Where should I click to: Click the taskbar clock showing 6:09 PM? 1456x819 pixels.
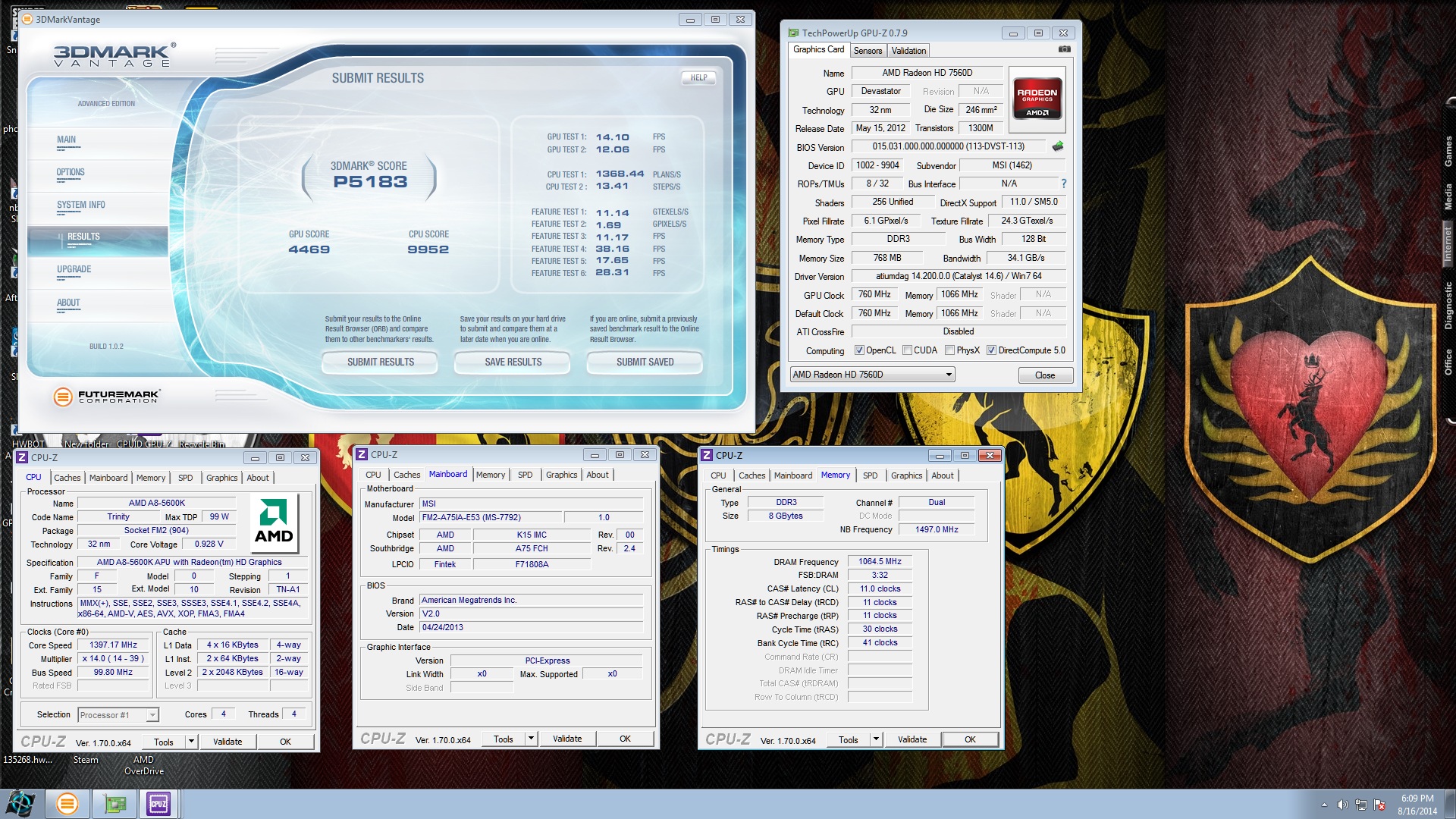pyautogui.click(x=1417, y=804)
